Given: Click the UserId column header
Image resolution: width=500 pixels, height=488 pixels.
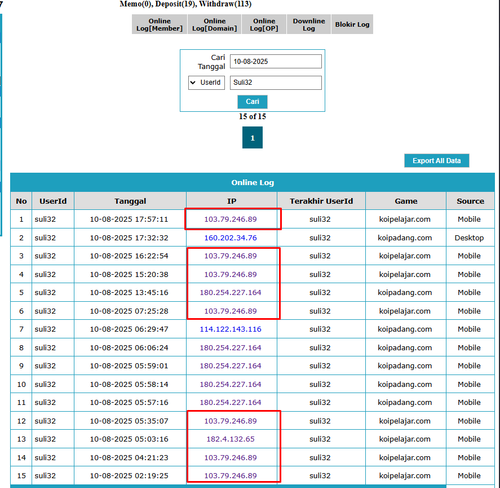Looking at the screenshot, I should click(53, 201).
